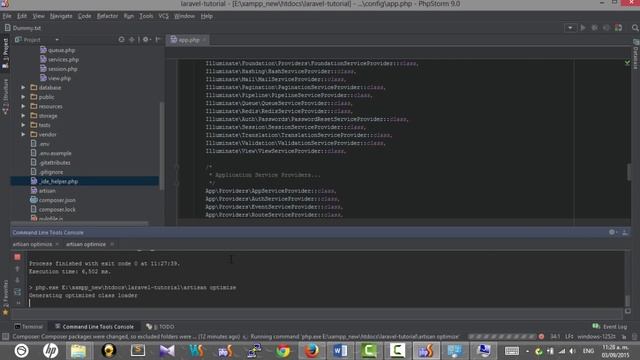Click the Run arrow in the top toolbar
The image size is (640, 360).
tap(583, 28)
